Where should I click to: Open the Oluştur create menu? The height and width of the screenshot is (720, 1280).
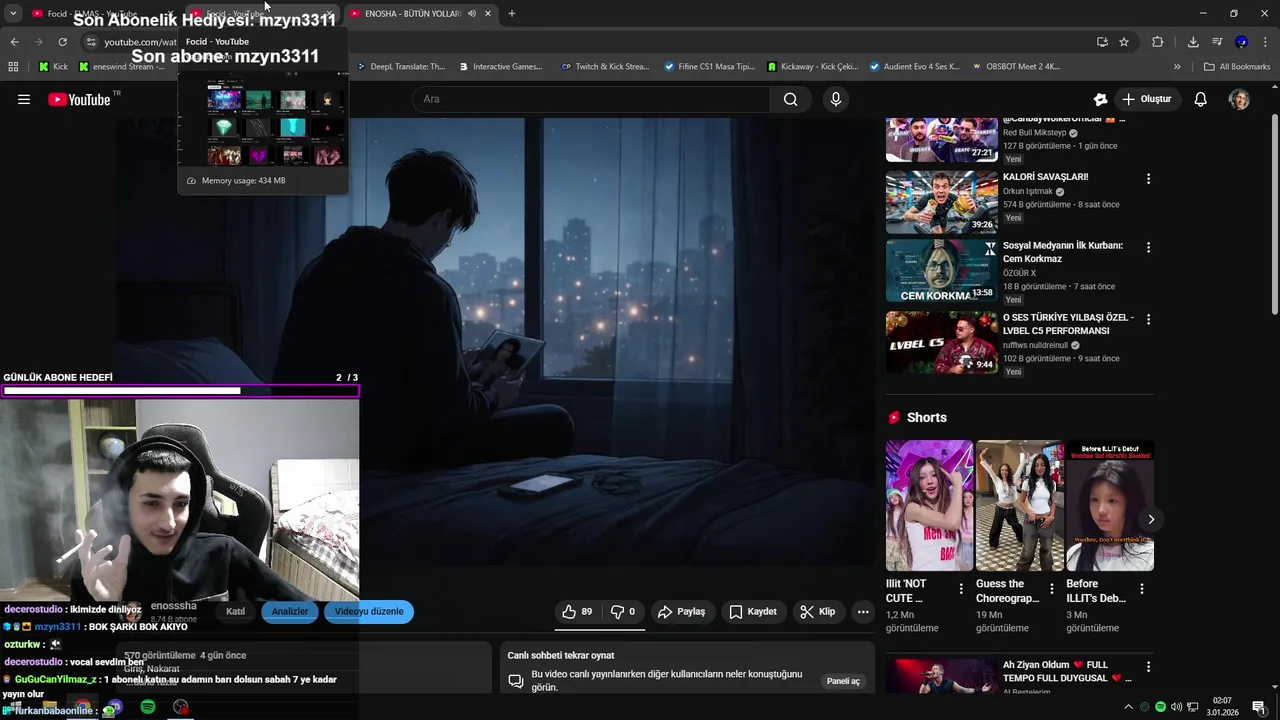(x=1146, y=99)
